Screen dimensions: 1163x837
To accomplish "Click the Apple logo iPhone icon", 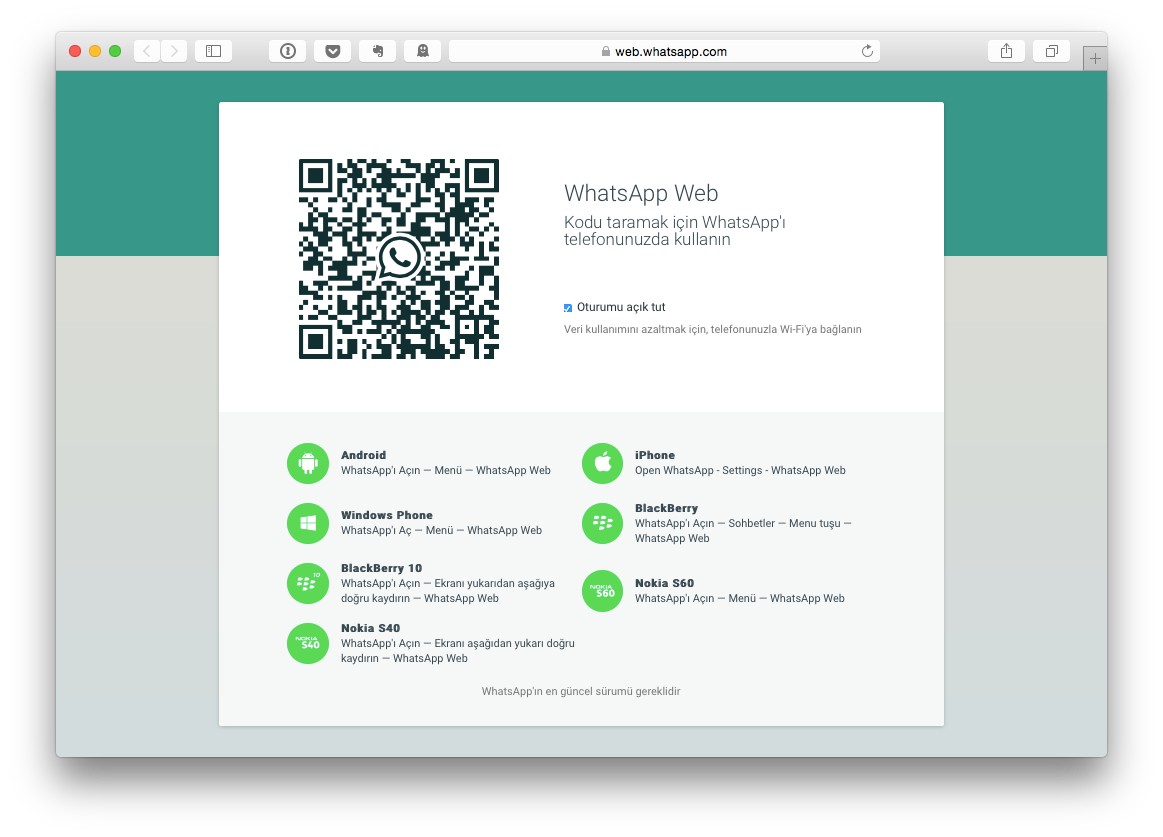I will point(602,463).
